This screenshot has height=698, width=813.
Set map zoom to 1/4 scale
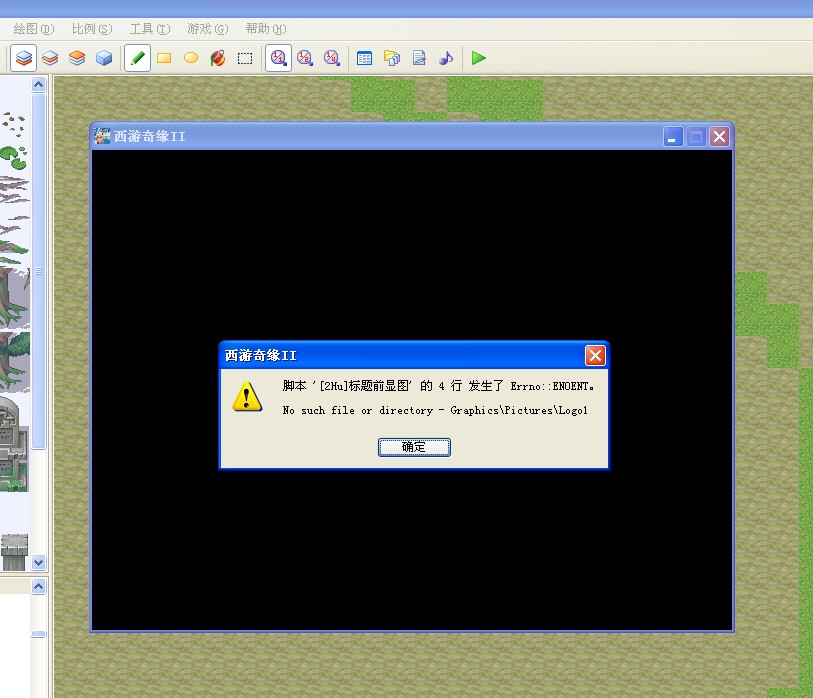pyautogui.click(x=332, y=58)
